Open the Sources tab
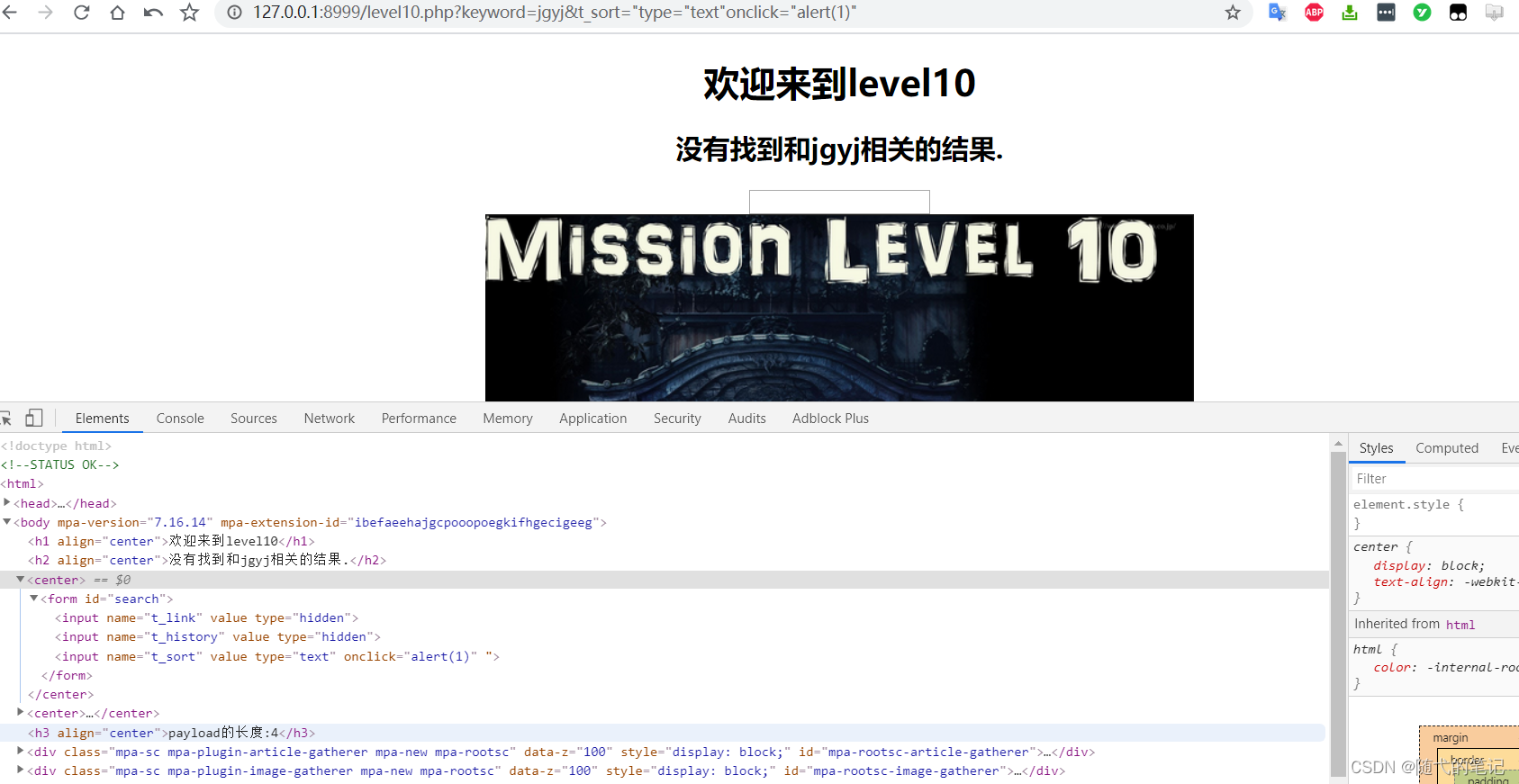 [254, 419]
